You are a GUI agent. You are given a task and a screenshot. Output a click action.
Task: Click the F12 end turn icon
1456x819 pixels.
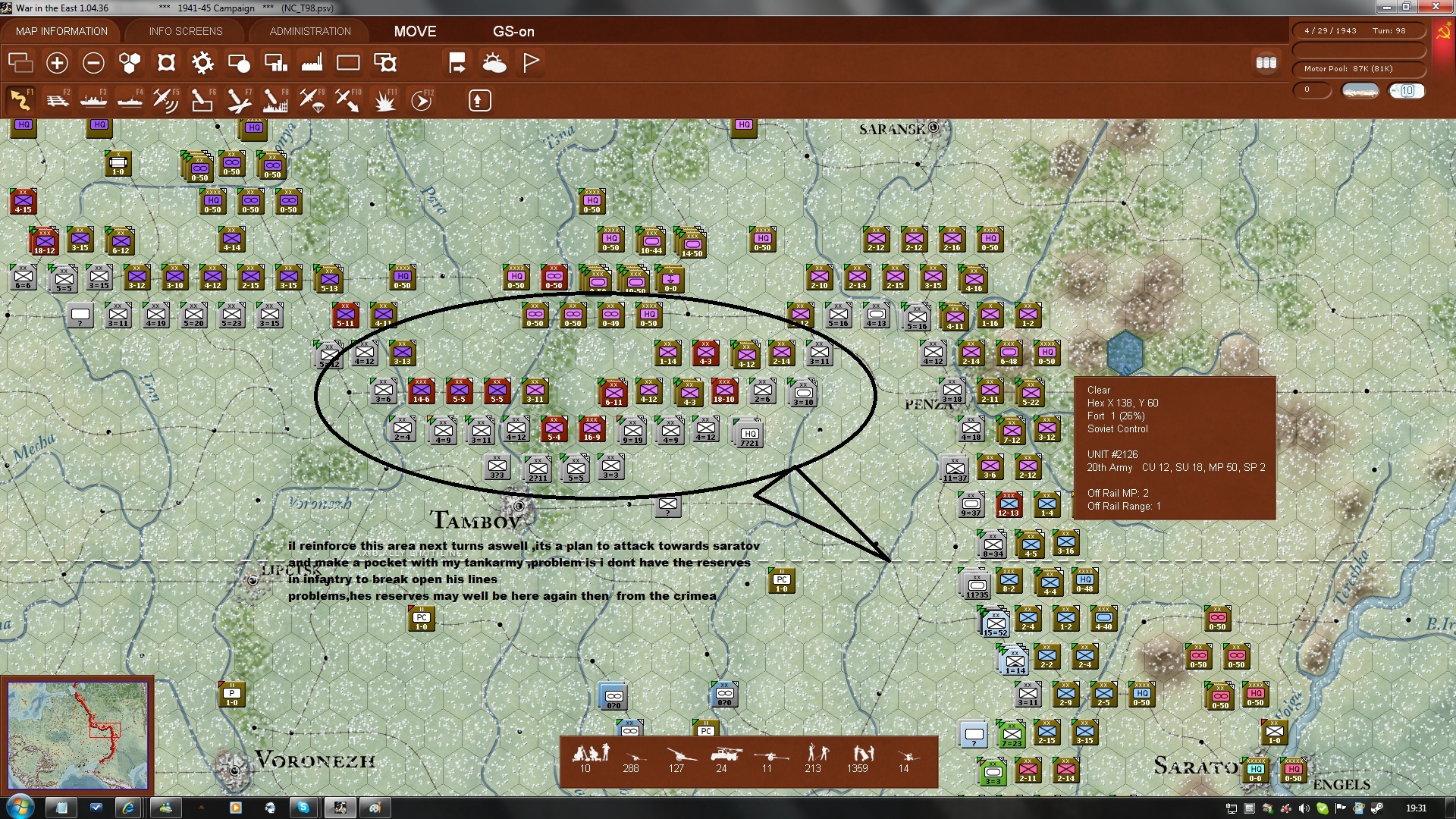[422, 100]
